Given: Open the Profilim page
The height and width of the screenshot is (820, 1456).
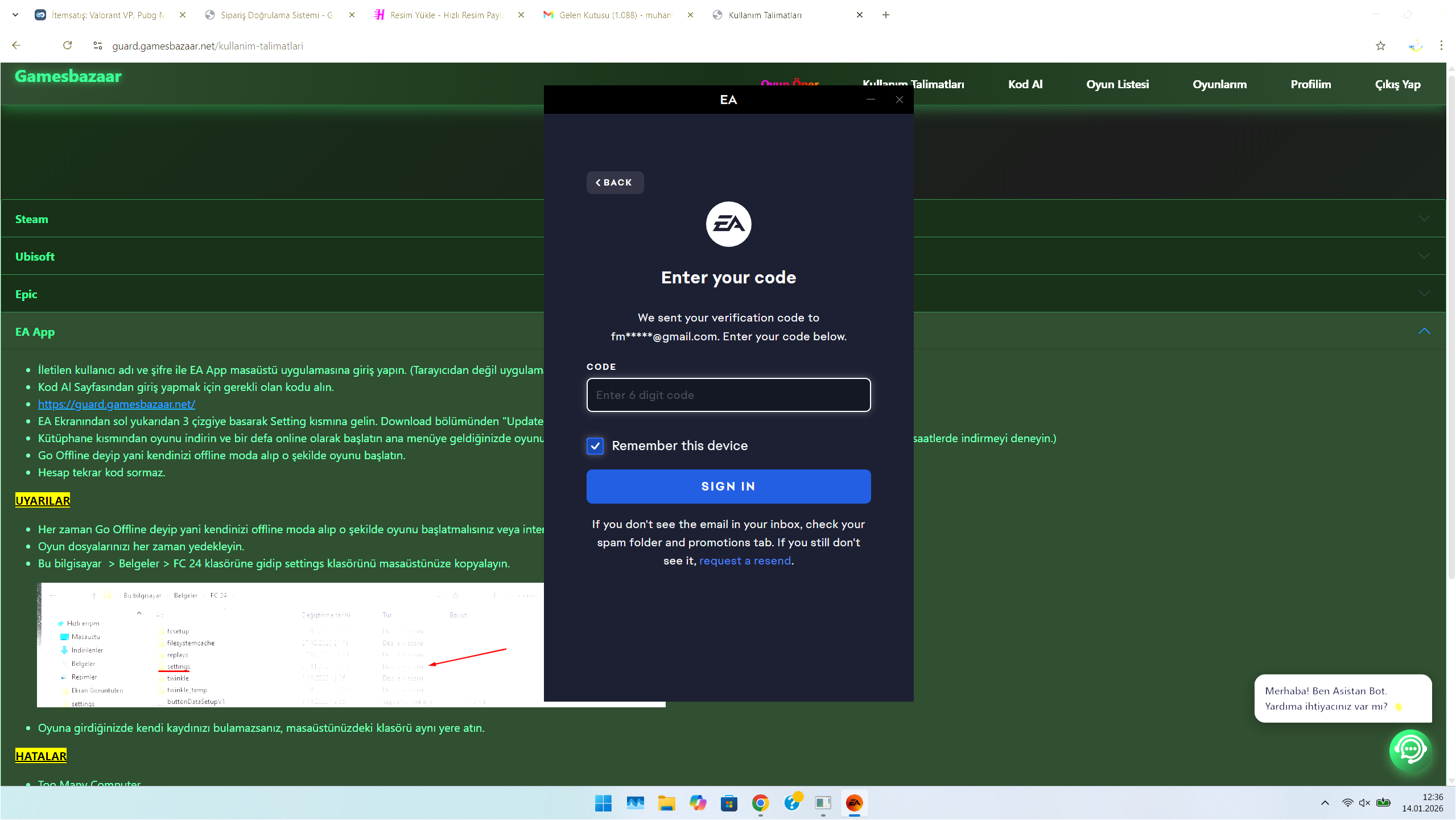Looking at the screenshot, I should click(1311, 84).
